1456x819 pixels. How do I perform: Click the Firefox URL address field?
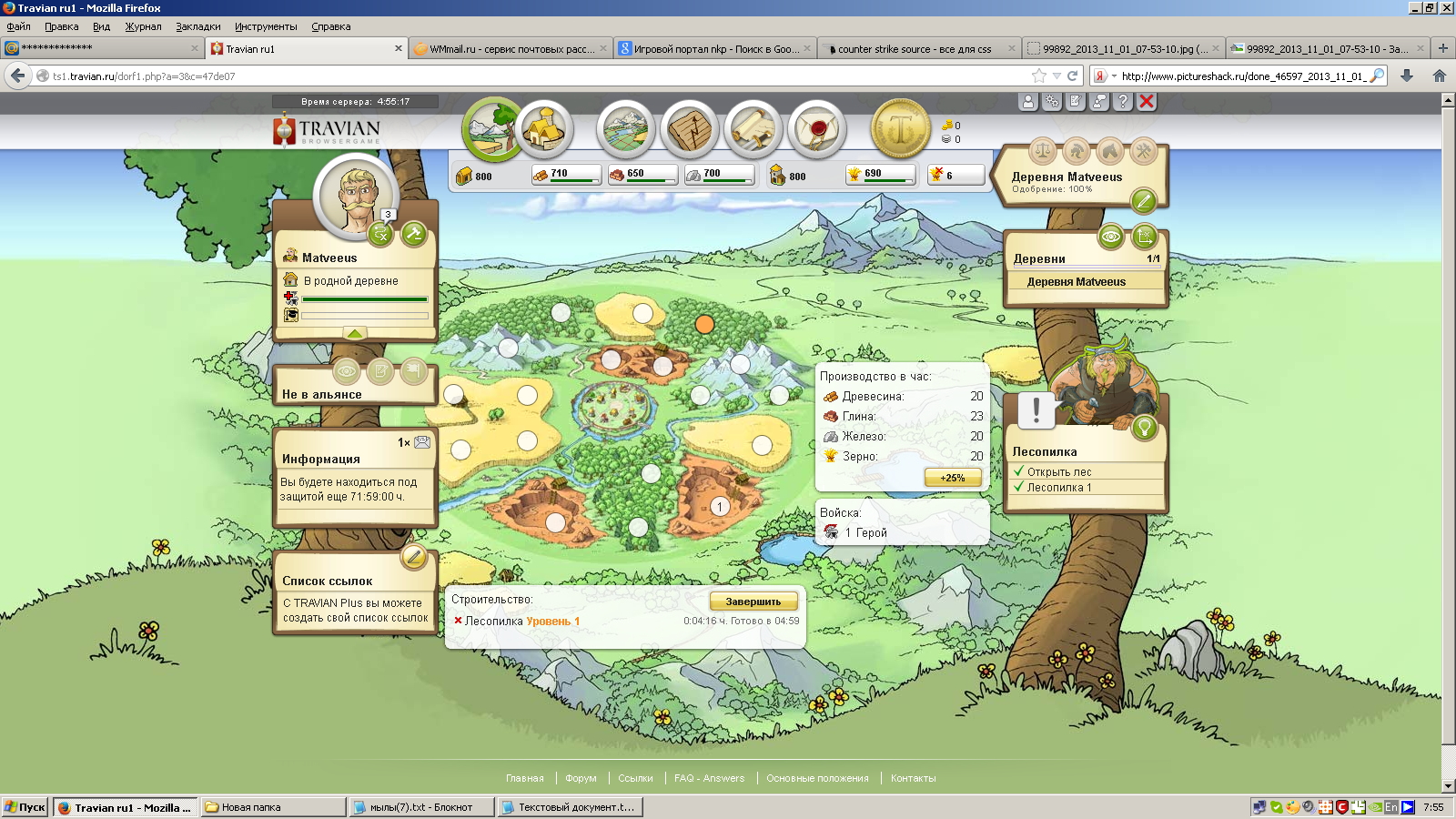click(x=537, y=76)
